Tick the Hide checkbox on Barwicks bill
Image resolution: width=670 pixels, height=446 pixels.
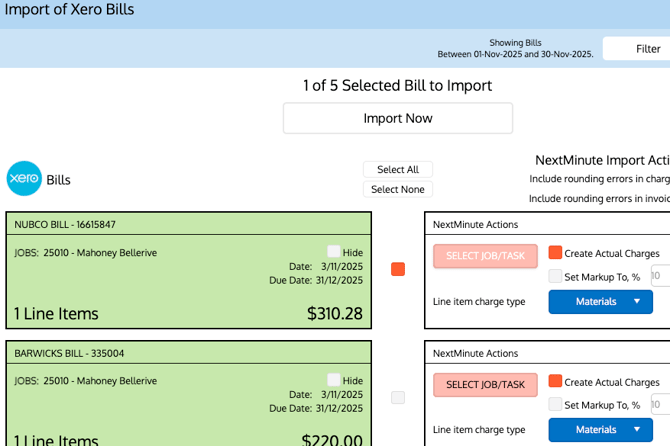334,380
